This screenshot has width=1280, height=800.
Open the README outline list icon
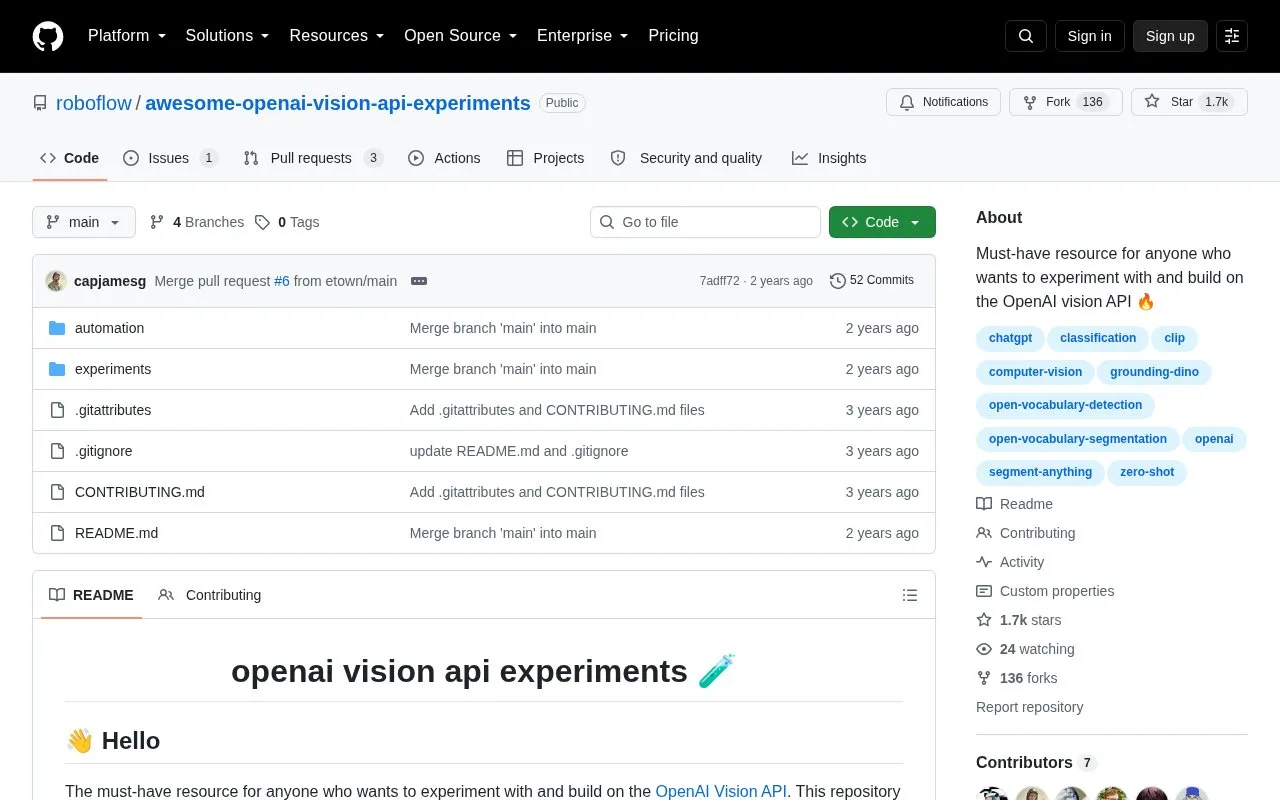910,595
